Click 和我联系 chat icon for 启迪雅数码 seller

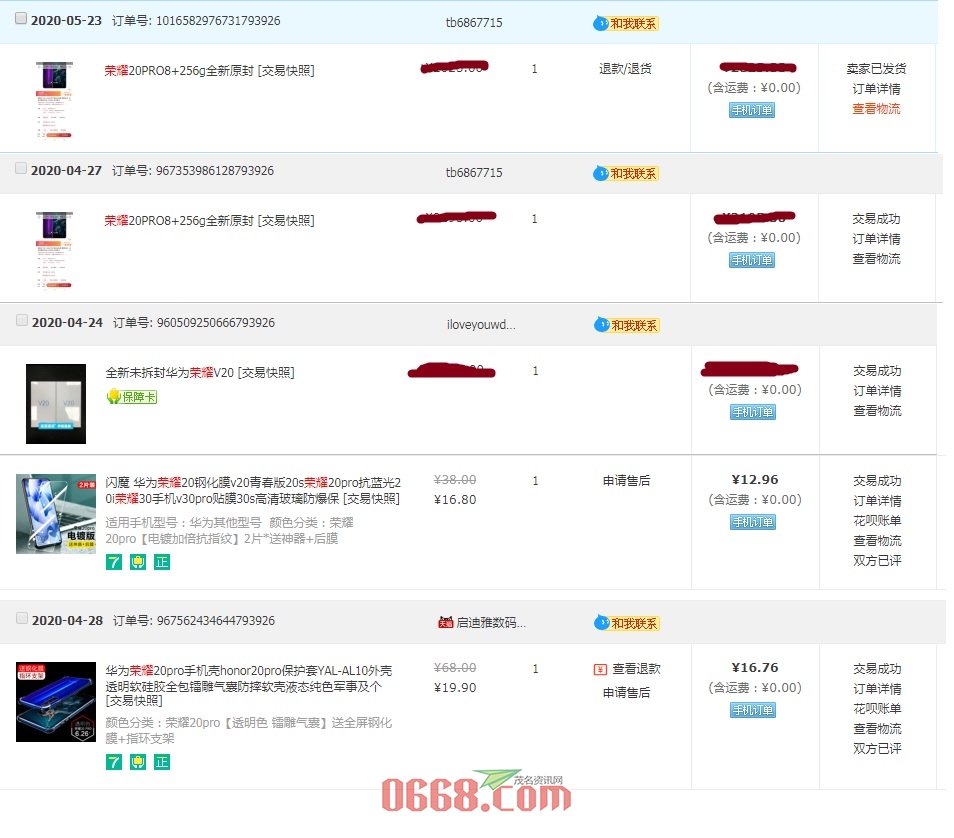tap(627, 623)
